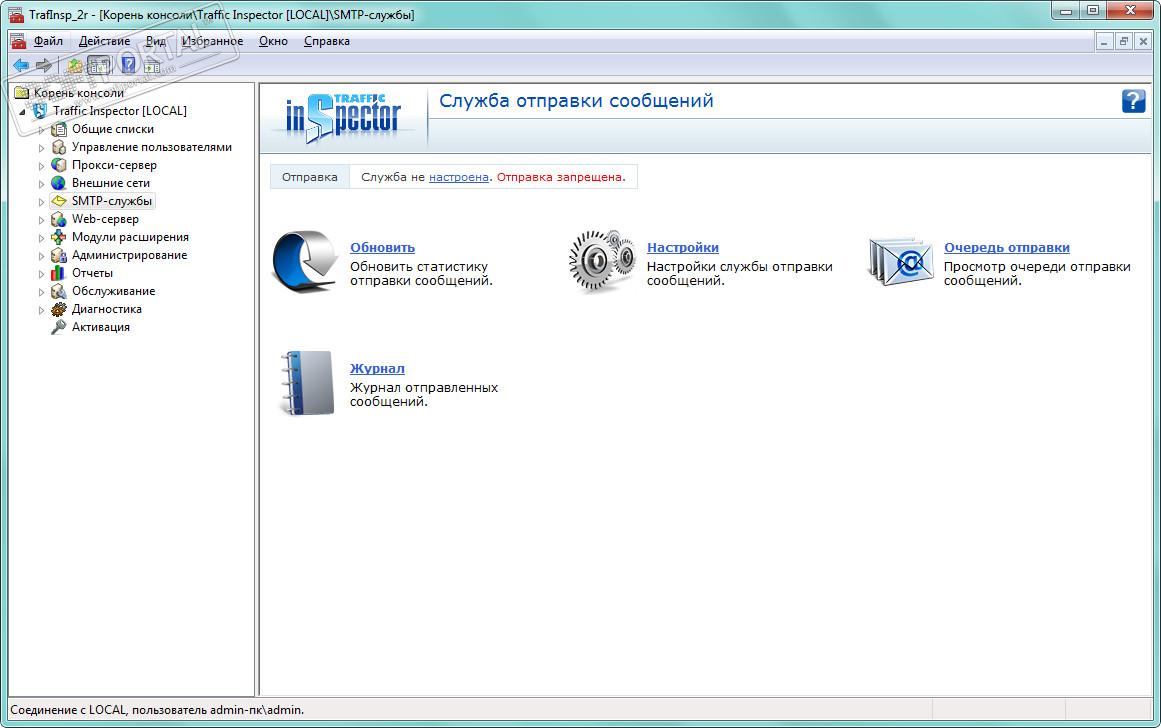This screenshot has height=728, width=1161.
Task: Click the MMC console icon left of Файл
Action: pyautogui.click(x=19, y=41)
